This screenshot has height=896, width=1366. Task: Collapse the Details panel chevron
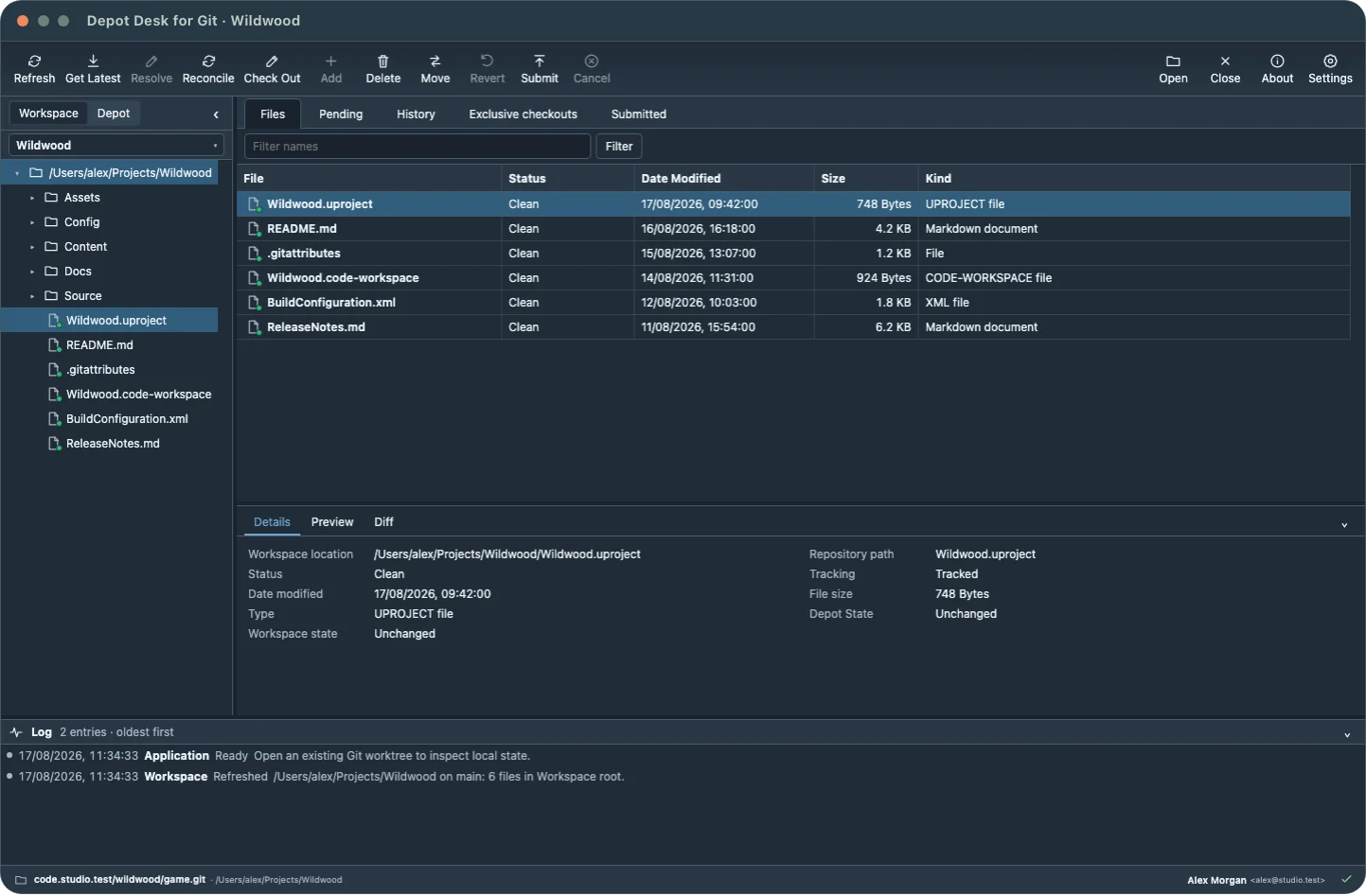1344,525
